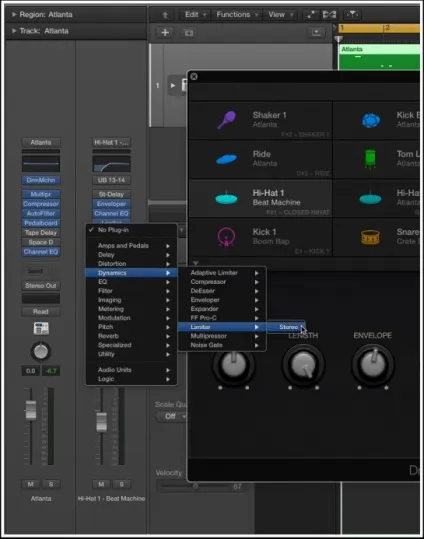
Task: Open the Atlanta channel strip instrument icon
Action: pos(41,328)
